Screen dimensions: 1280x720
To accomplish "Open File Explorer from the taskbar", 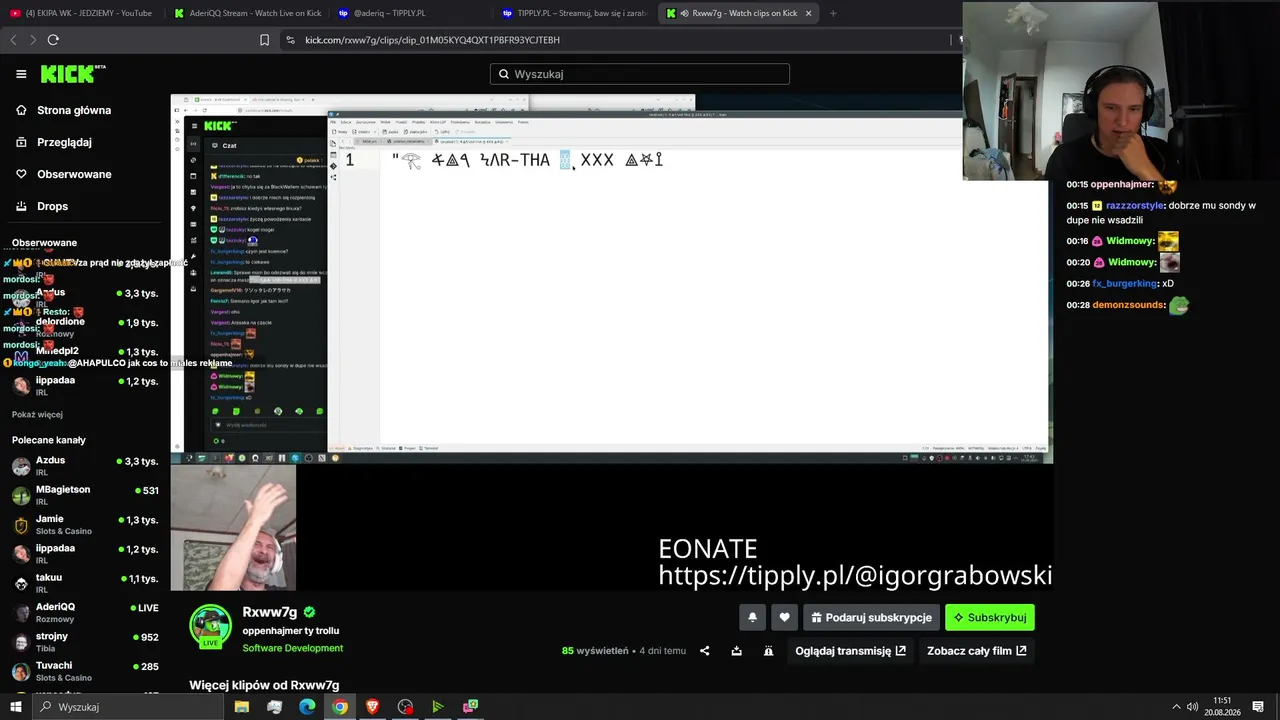I will tap(242, 707).
